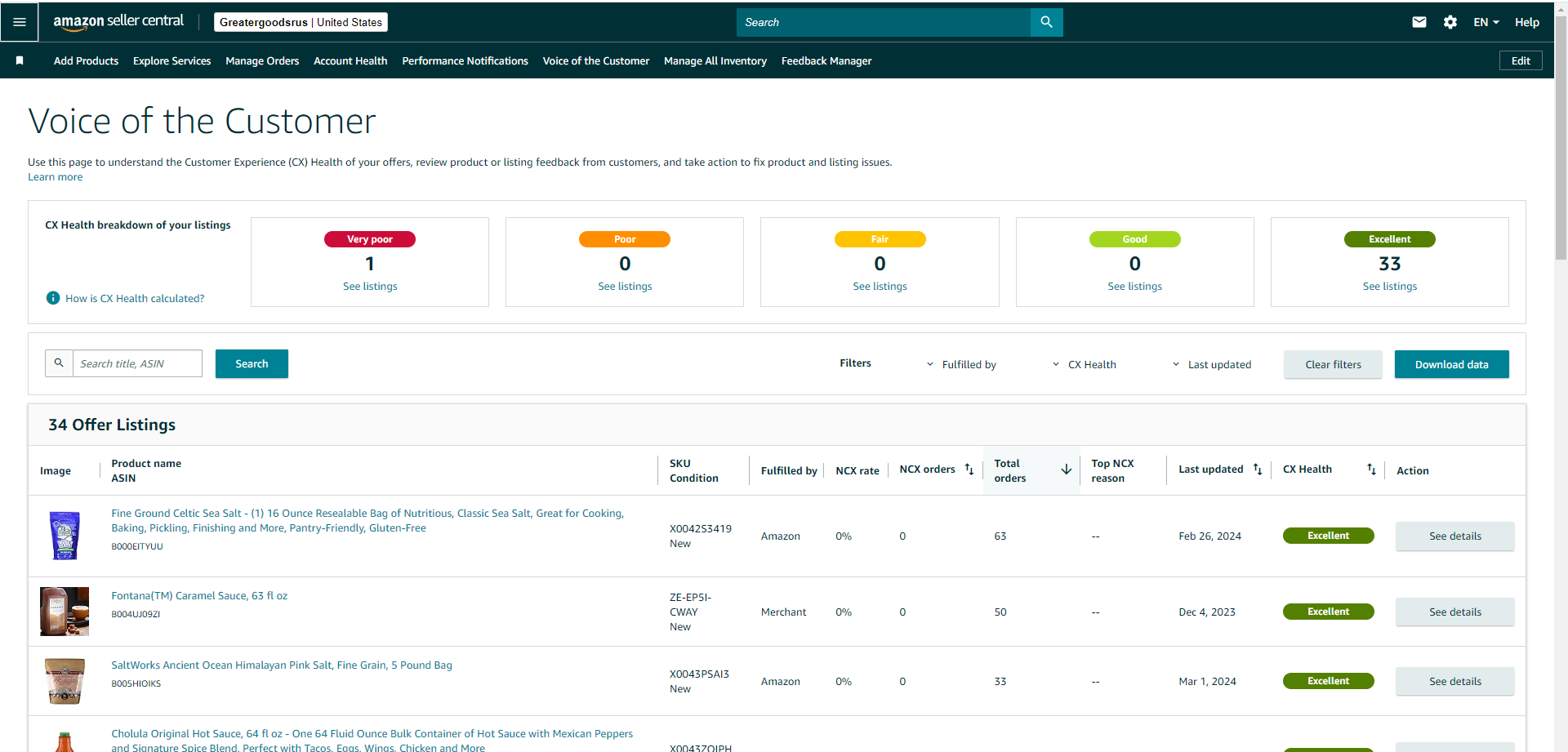The width and height of the screenshot is (1568, 752).
Task: Click the search magnifier button in top bar
Action: coord(1046,22)
